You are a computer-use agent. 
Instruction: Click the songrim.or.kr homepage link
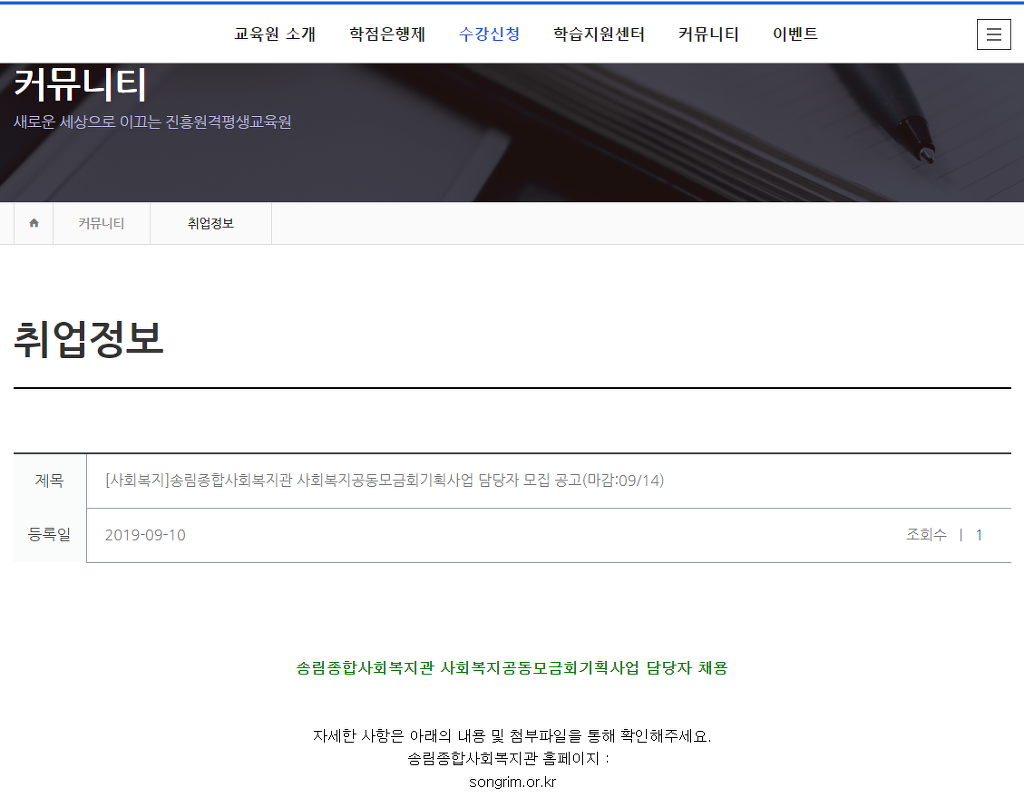512,782
